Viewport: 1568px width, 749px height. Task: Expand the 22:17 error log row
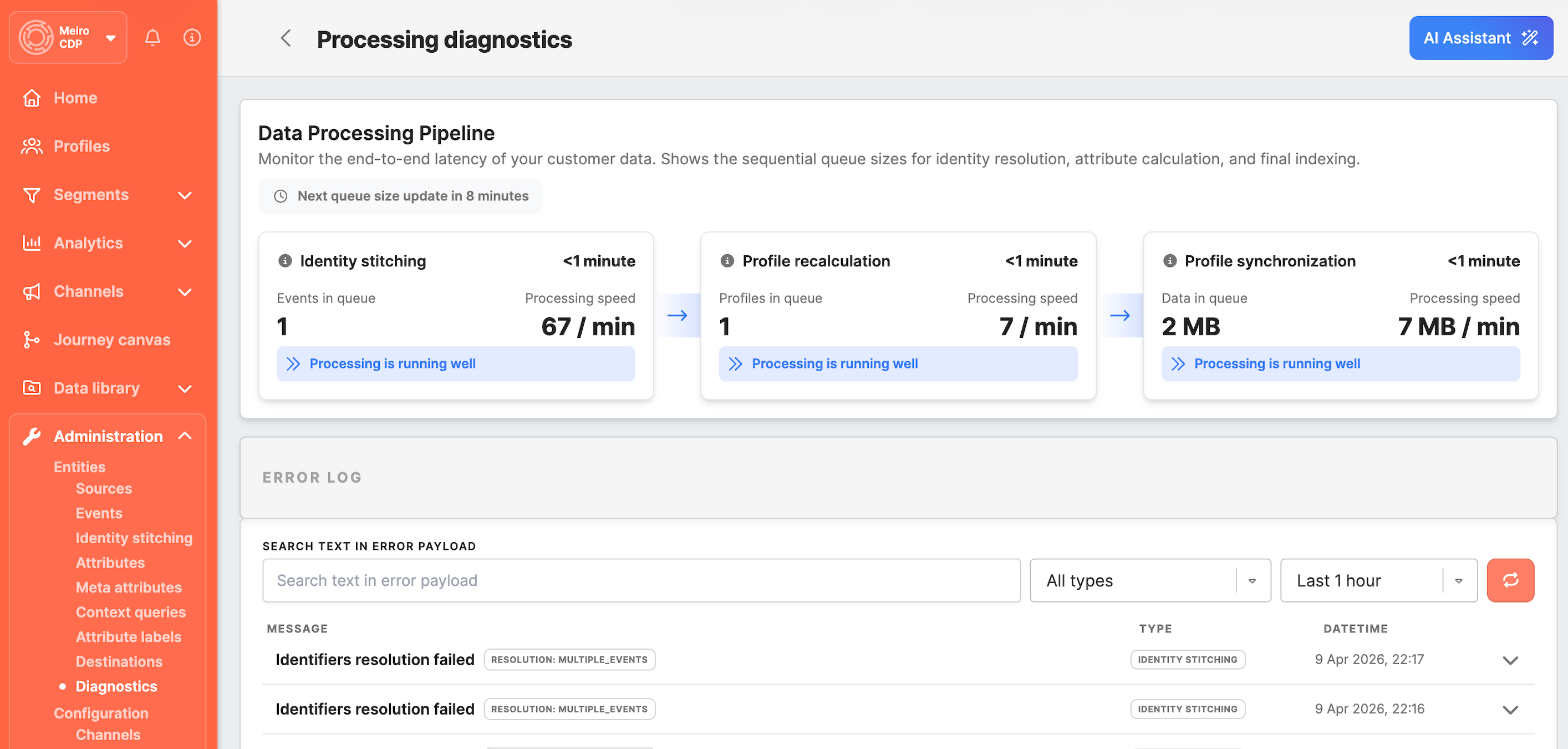(1510, 660)
